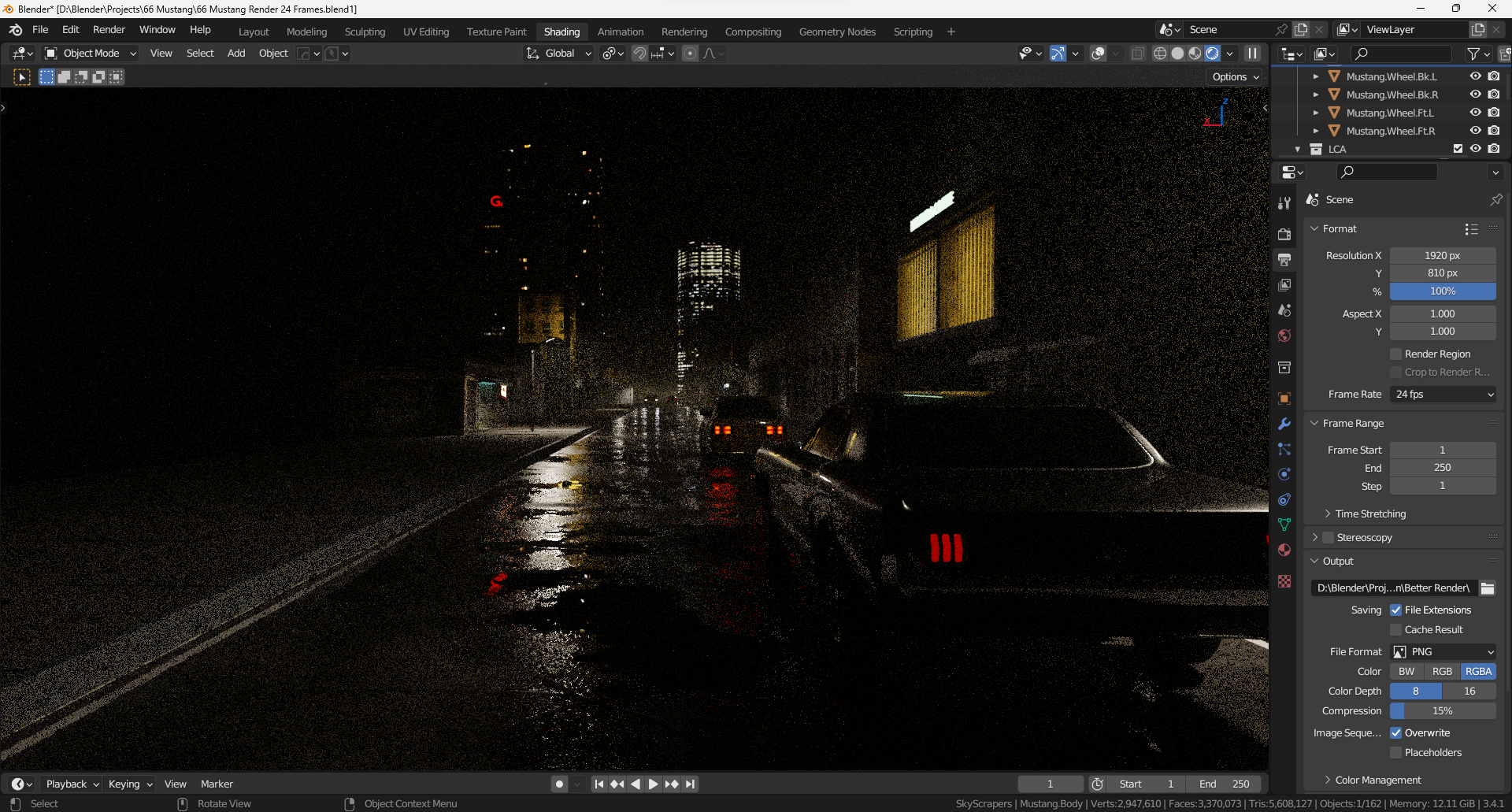1512x812 pixels.
Task: Switch to the Geometry Nodes workspace tab
Action: (837, 32)
